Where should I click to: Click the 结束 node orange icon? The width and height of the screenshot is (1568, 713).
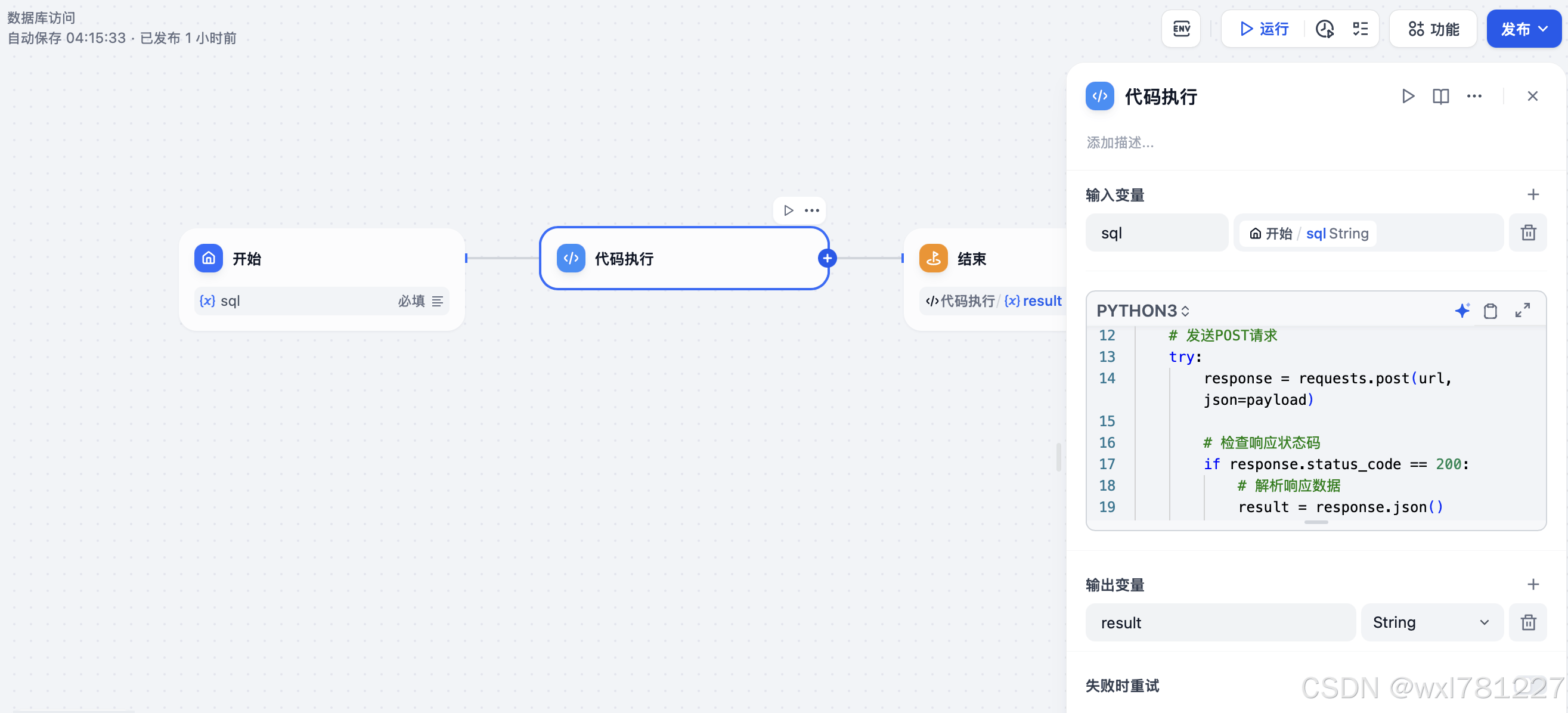934,259
